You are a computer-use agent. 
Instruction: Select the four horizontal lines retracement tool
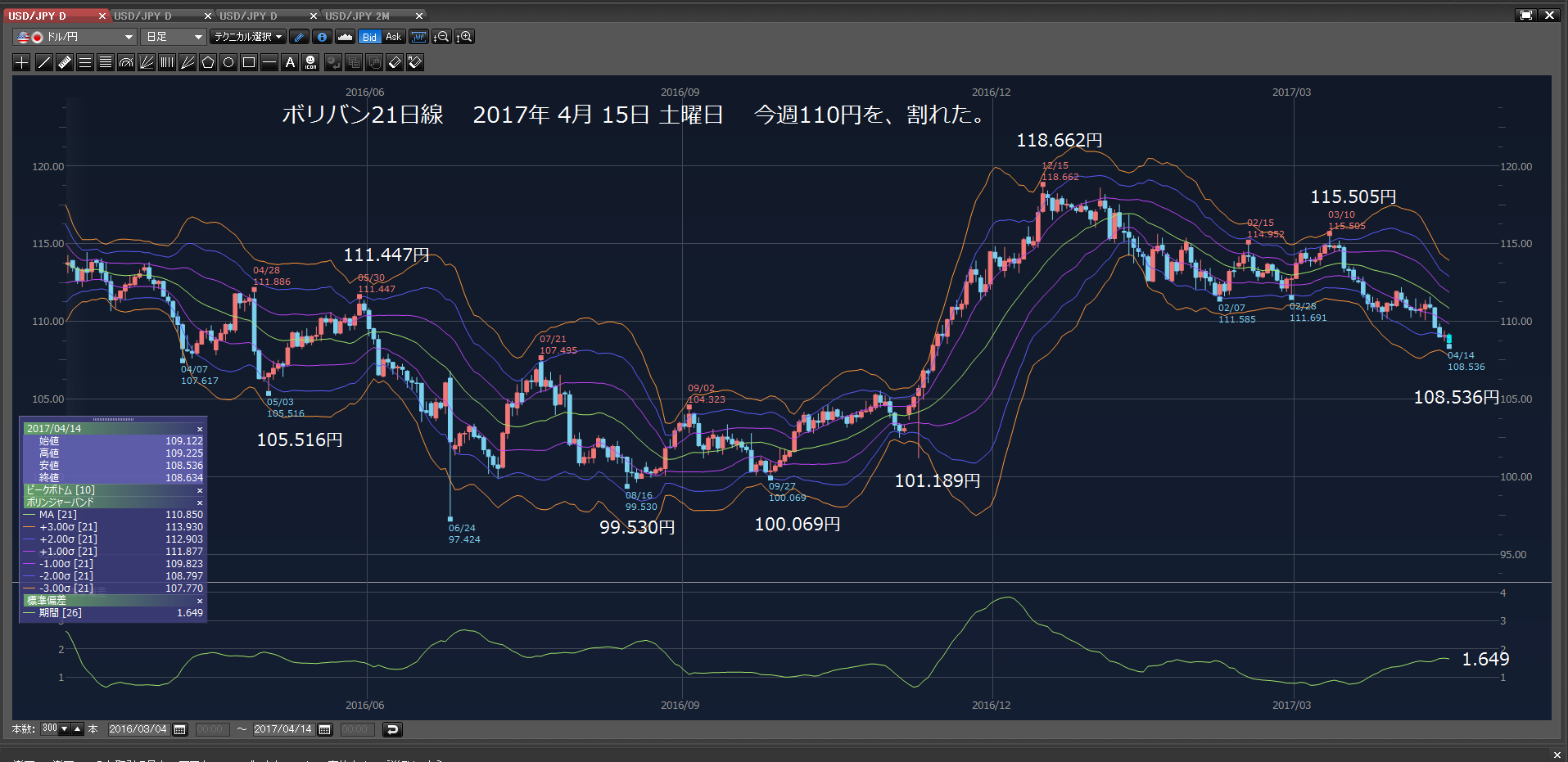coord(106,62)
